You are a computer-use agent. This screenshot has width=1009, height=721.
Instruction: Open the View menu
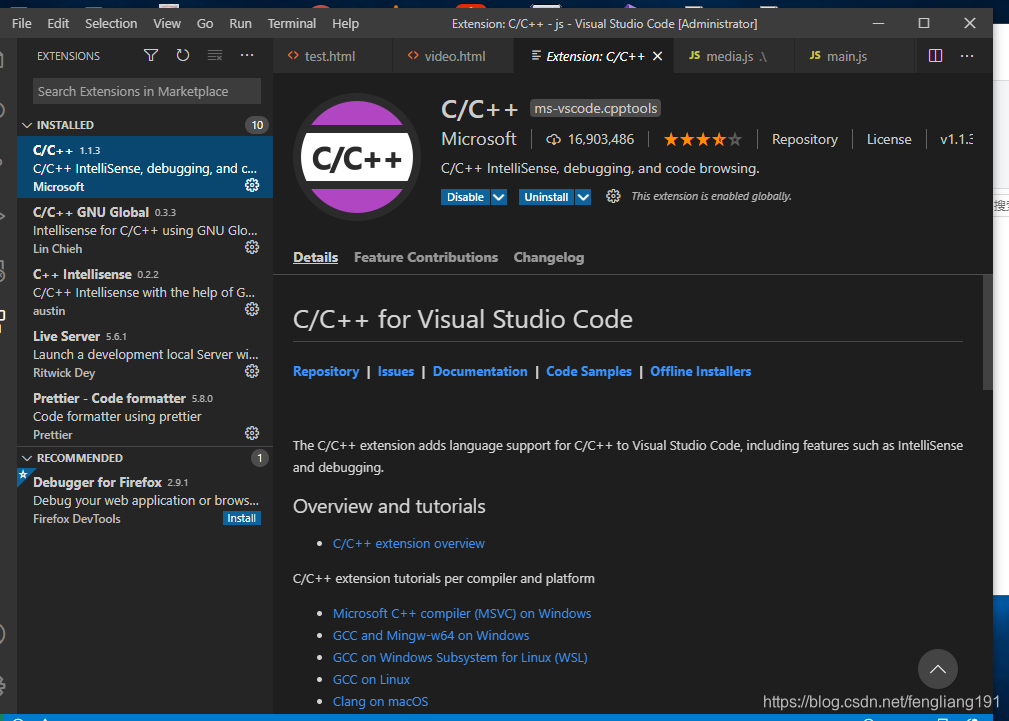point(167,23)
